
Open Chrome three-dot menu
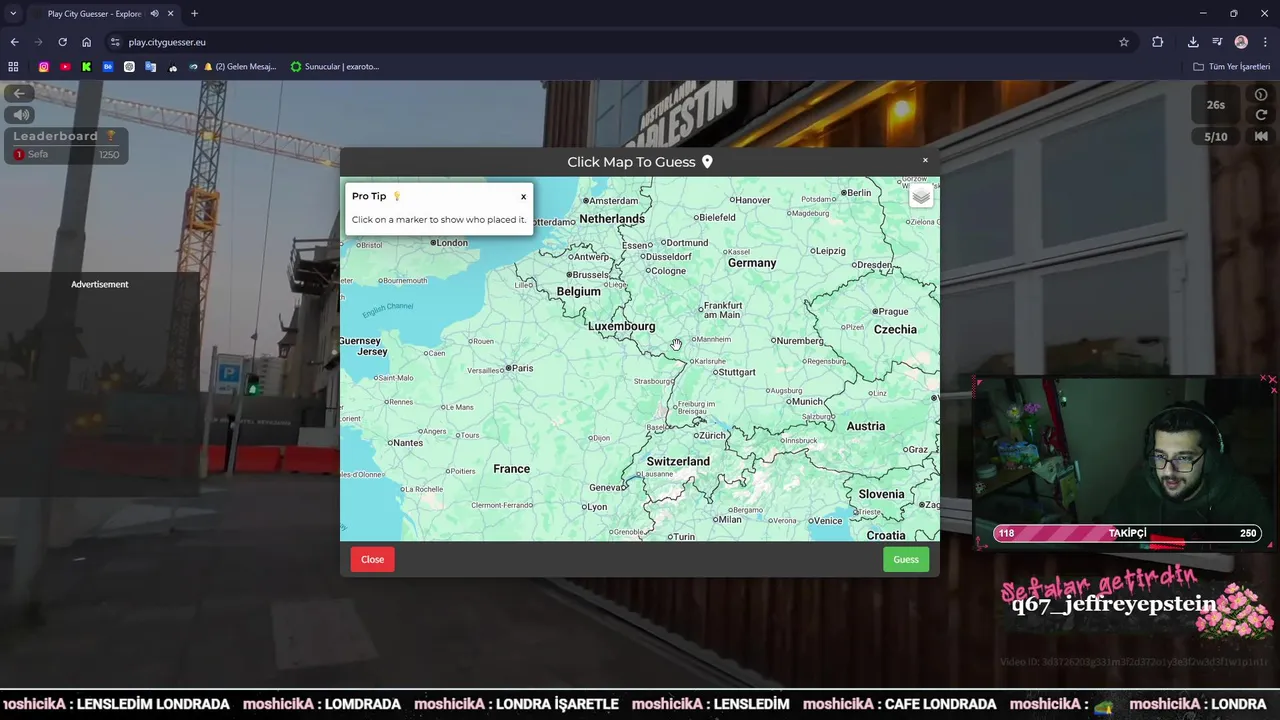tap(1265, 42)
